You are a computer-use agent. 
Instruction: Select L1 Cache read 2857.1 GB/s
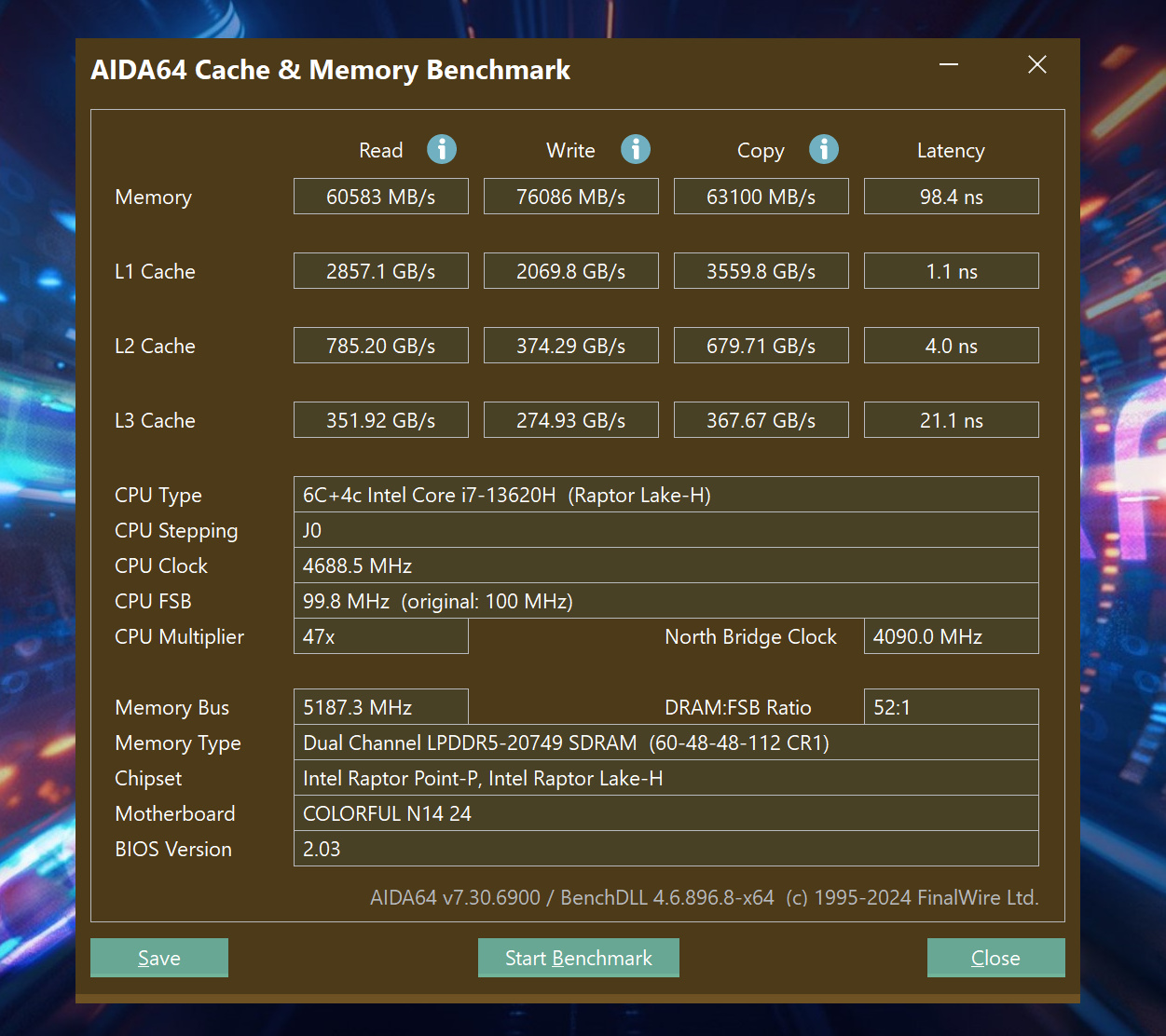381,271
